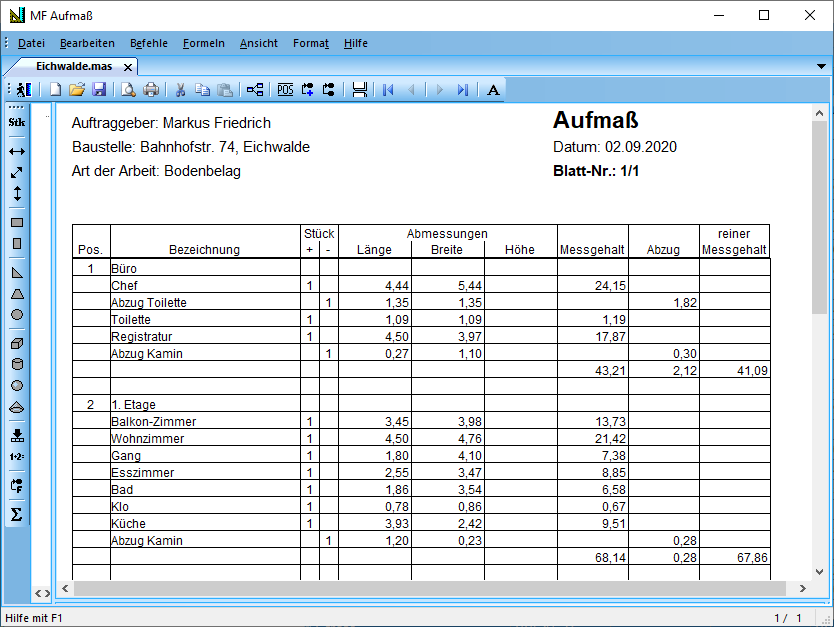Click the POS position toolbar button
This screenshot has width=834, height=627.
(x=285, y=90)
